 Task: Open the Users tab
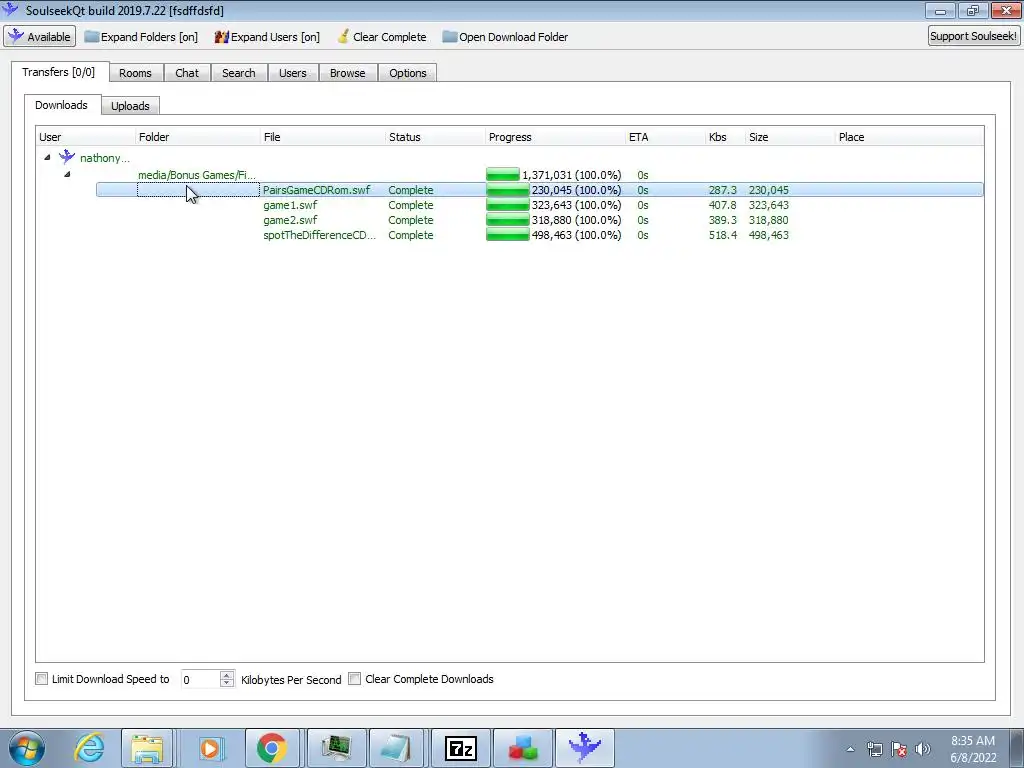click(x=293, y=73)
